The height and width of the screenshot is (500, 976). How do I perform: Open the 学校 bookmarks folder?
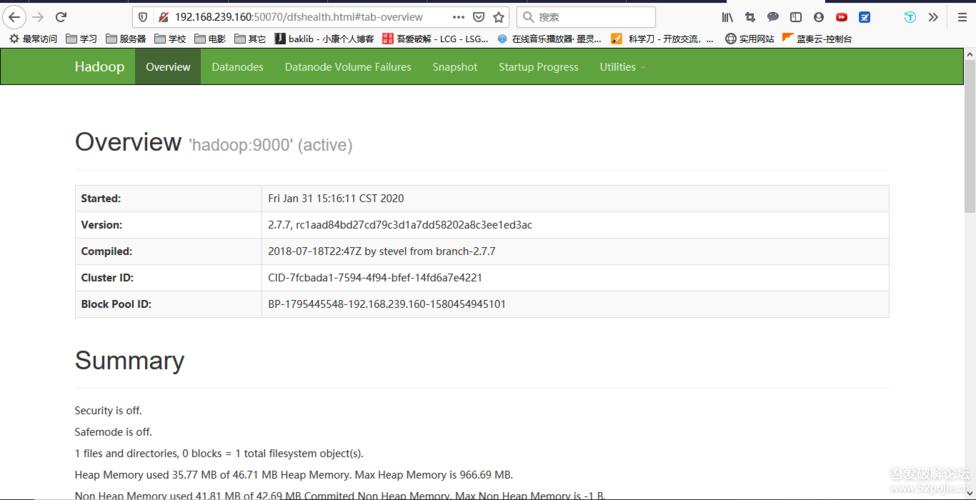tap(170, 39)
